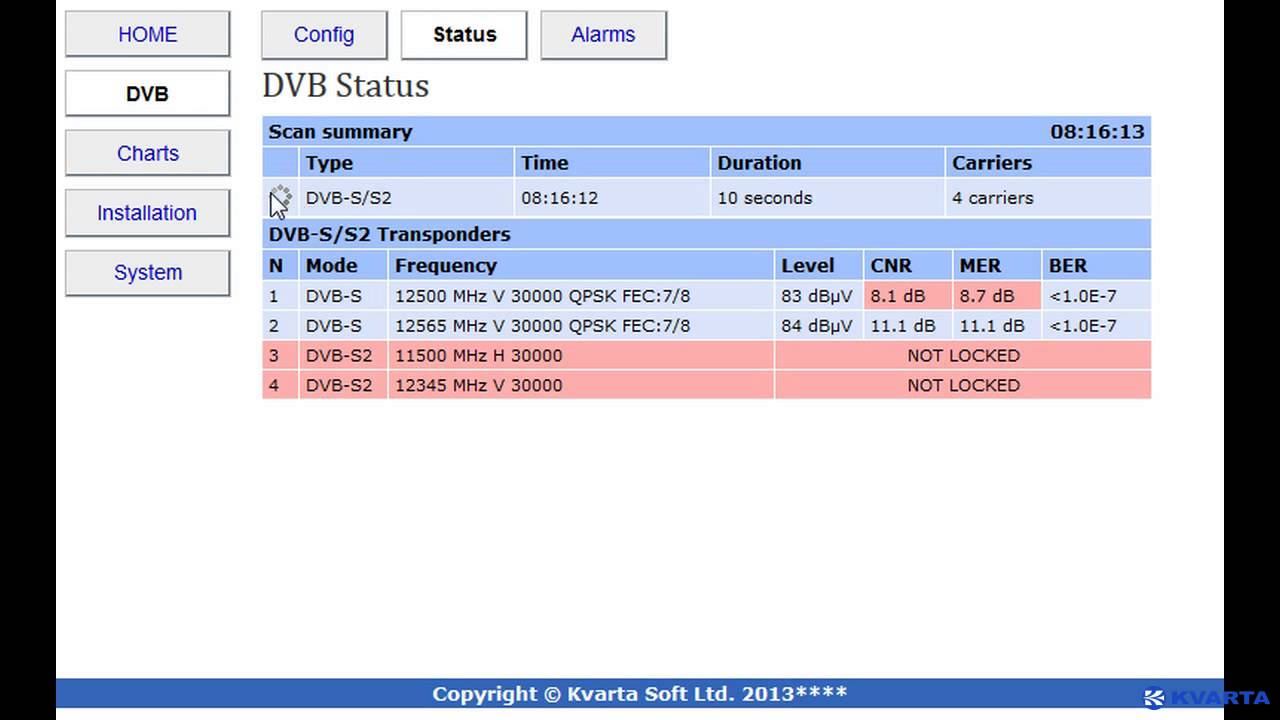This screenshot has height=720, width=1280.
Task: Open the System section
Action: click(x=147, y=272)
